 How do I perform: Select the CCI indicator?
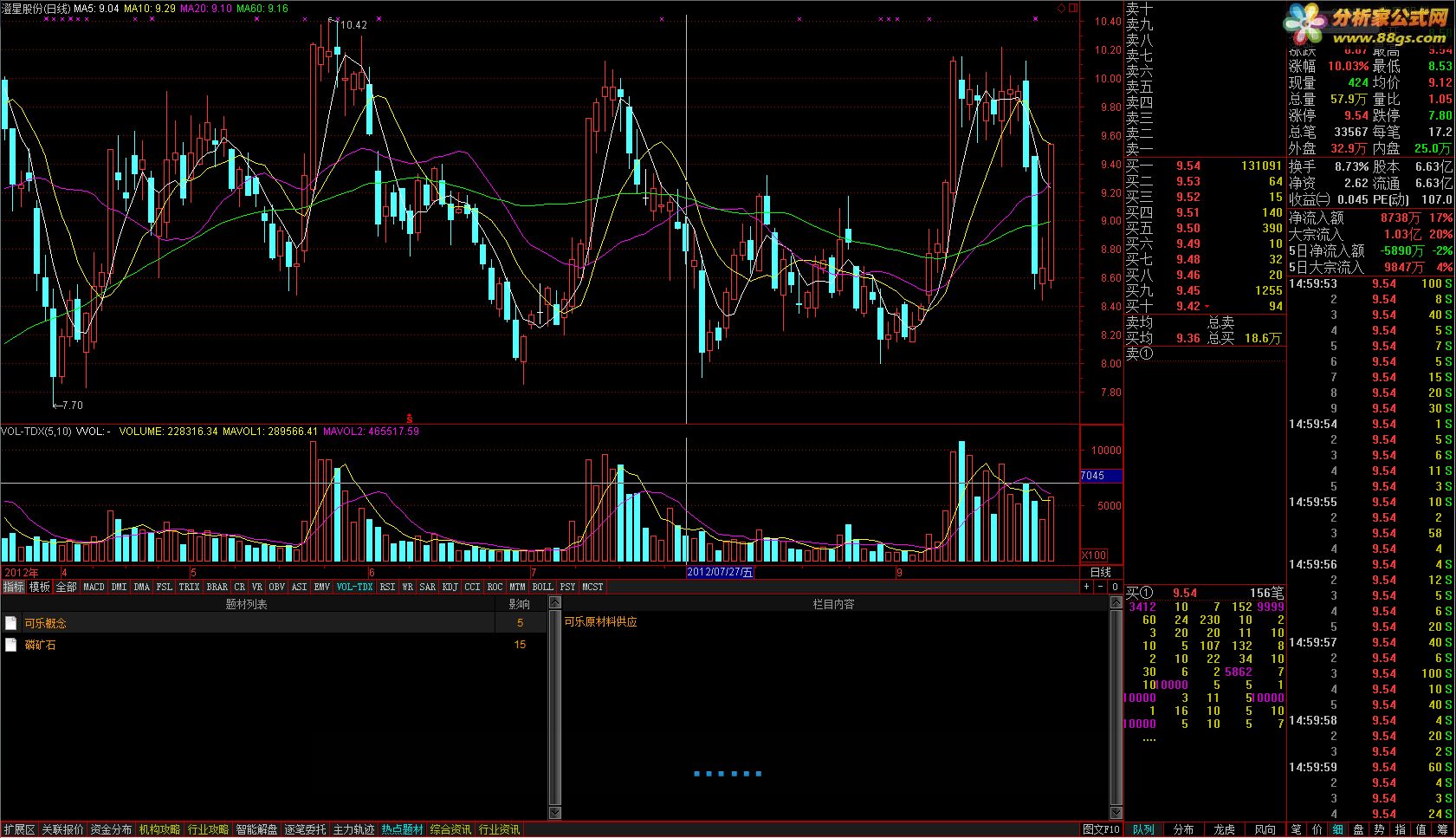[473, 587]
